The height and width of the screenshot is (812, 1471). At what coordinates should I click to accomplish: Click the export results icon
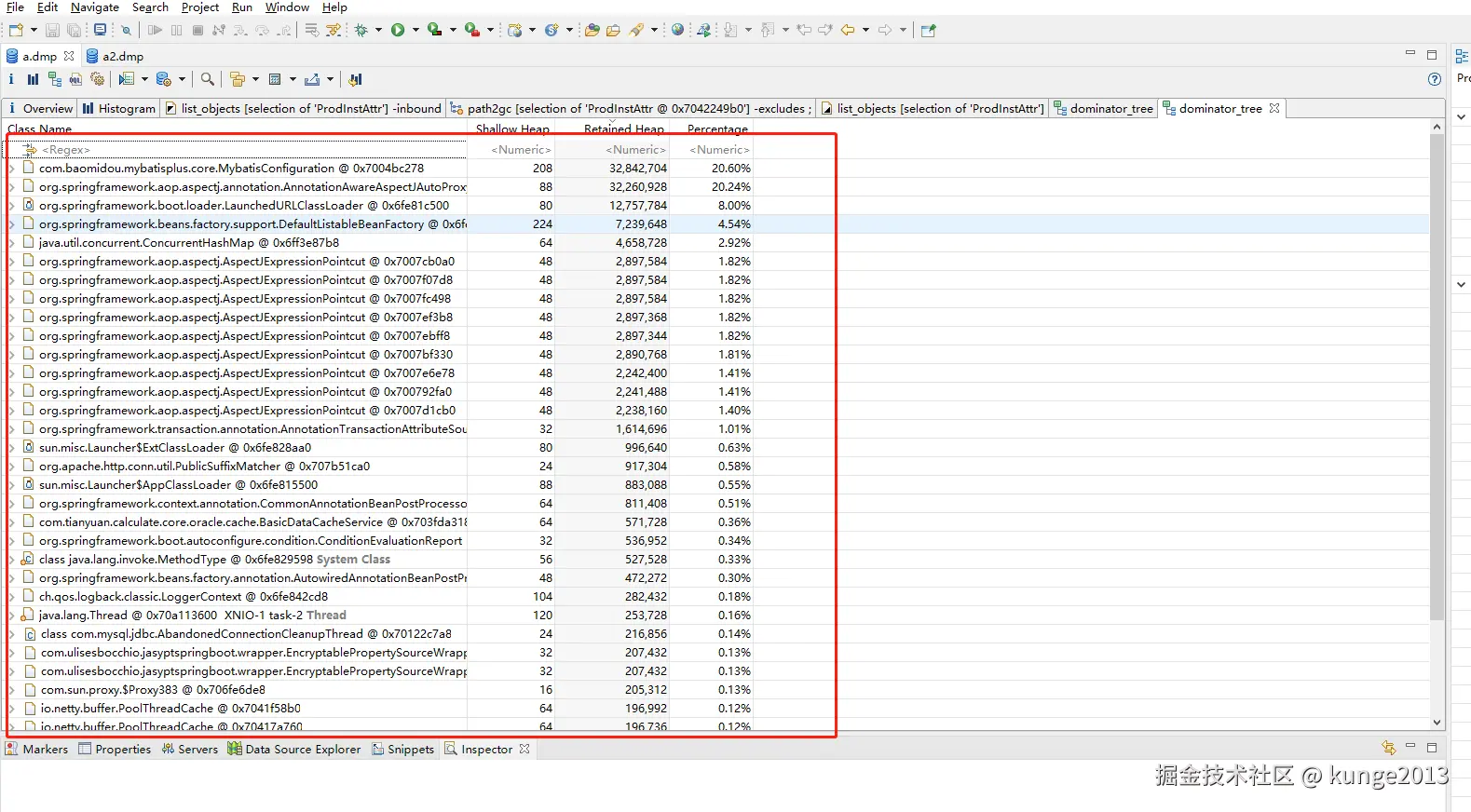point(312,79)
